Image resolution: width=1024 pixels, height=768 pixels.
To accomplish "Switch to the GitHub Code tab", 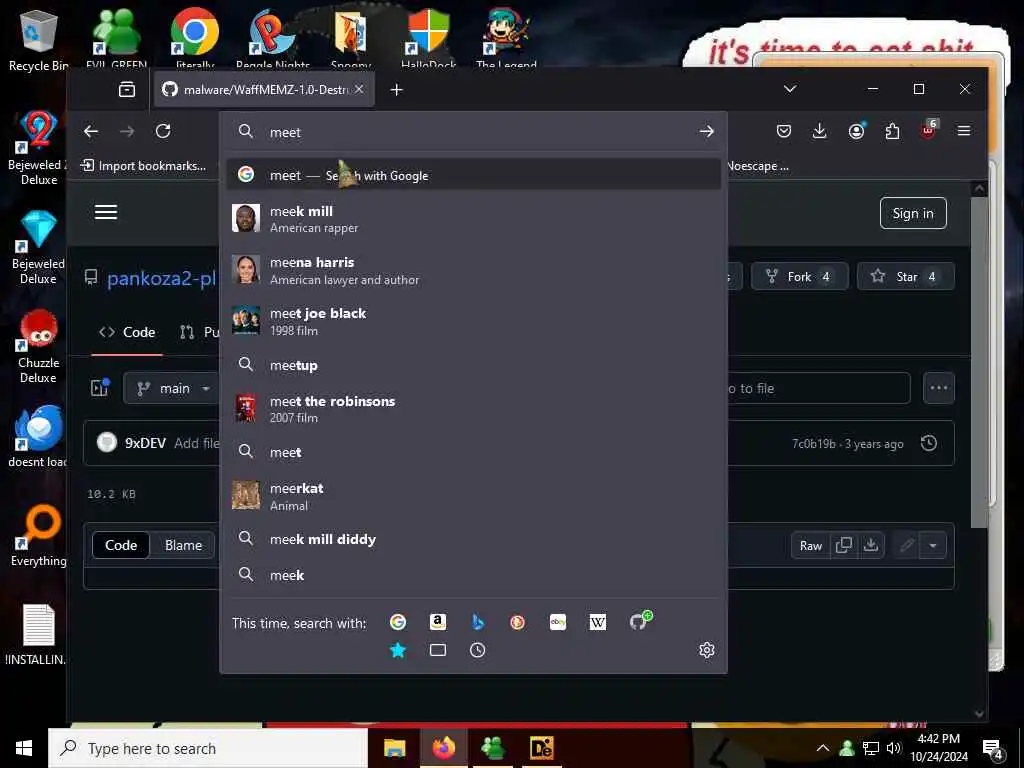I will (127, 332).
